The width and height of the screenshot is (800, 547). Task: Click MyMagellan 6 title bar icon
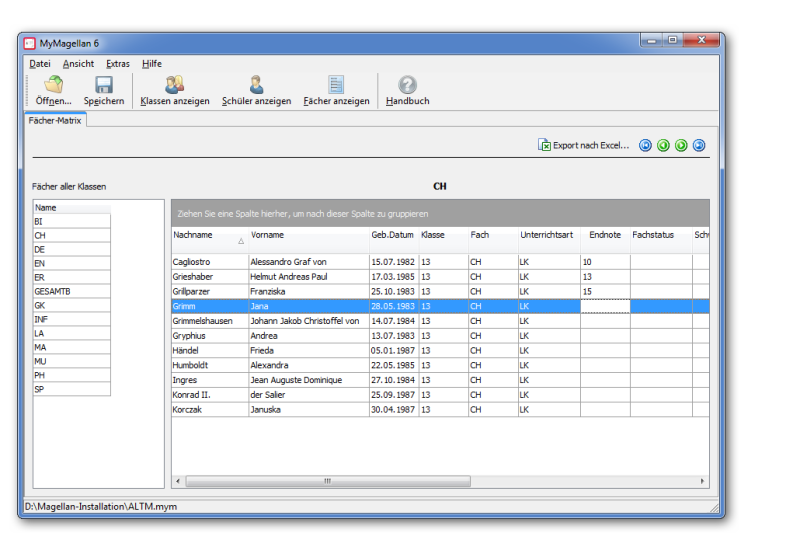[30, 44]
